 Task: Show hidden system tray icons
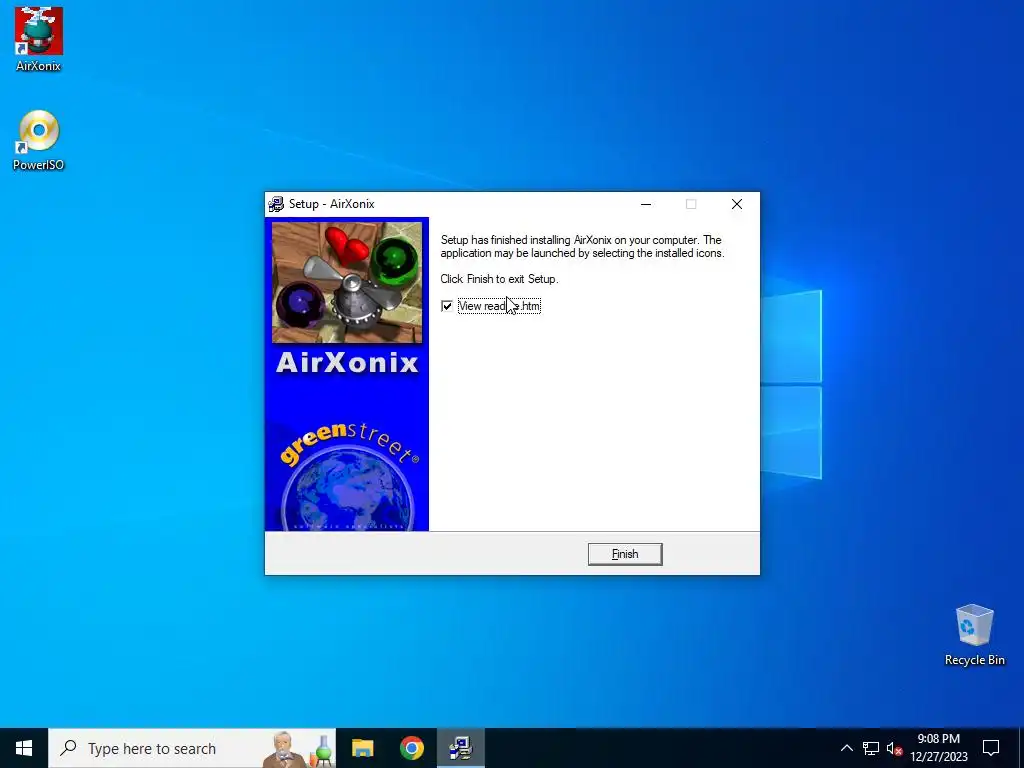pos(846,748)
